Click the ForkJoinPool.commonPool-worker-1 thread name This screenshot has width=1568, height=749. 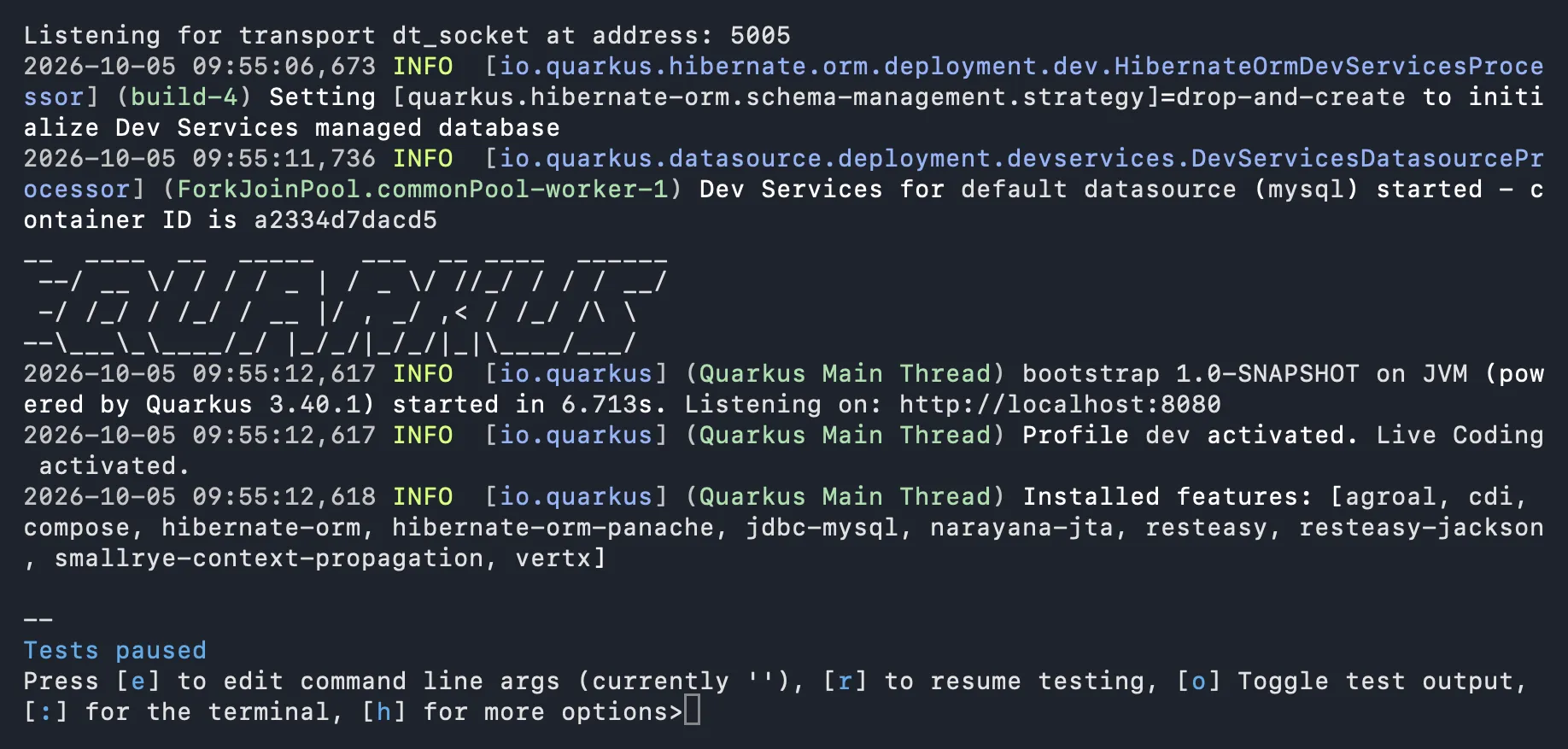423,189
